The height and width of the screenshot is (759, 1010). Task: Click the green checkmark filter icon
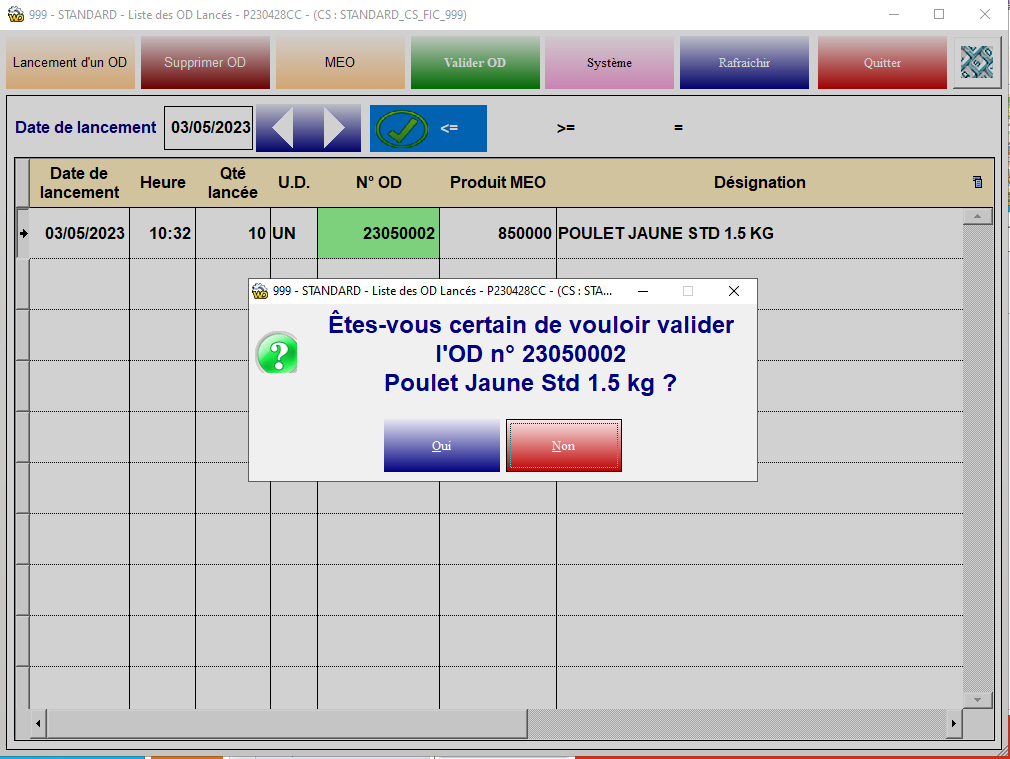tap(401, 128)
